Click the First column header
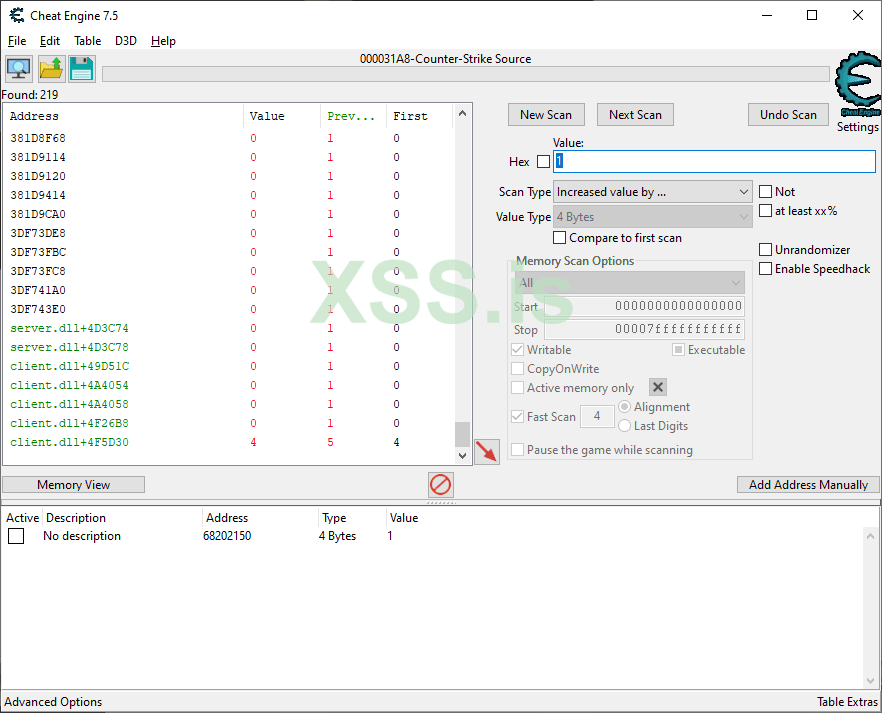The height and width of the screenshot is (713, 882). pos(420,116)
